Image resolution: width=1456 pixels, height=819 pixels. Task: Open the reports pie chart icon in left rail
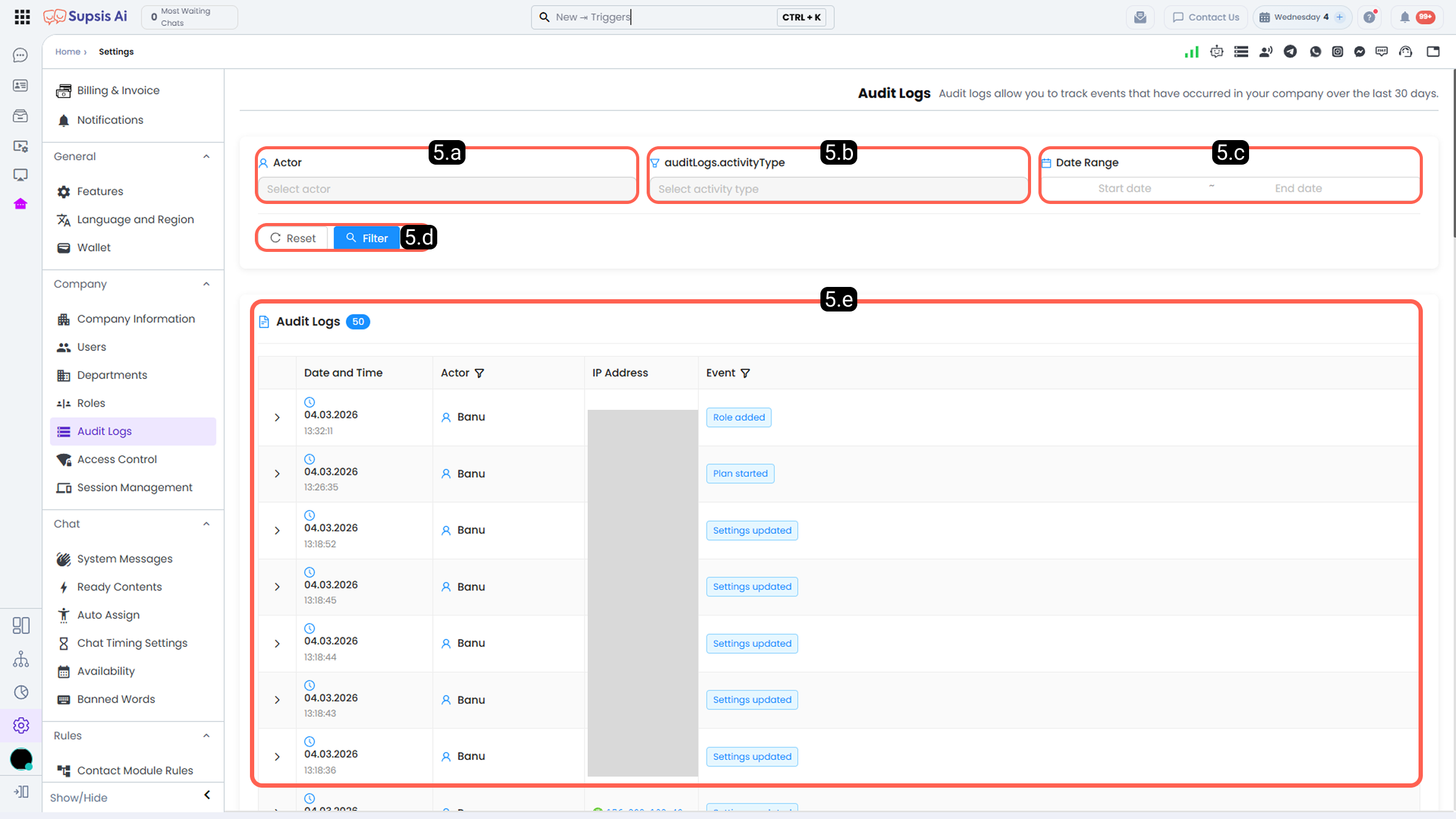tap(21, 692)
